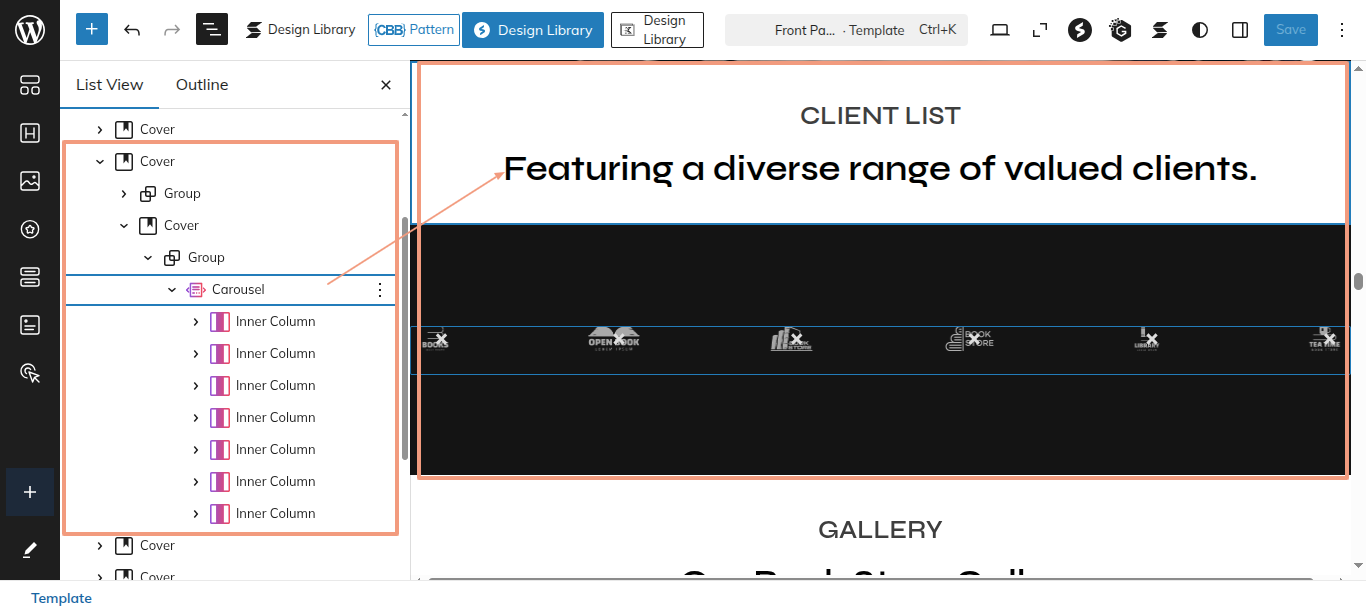Image resolution: width=1366 pixels, height=615 pixels.
Task: Toggle the Settings sidebar panel icon
Action: pyautogui.click(x=1240, y=30)
